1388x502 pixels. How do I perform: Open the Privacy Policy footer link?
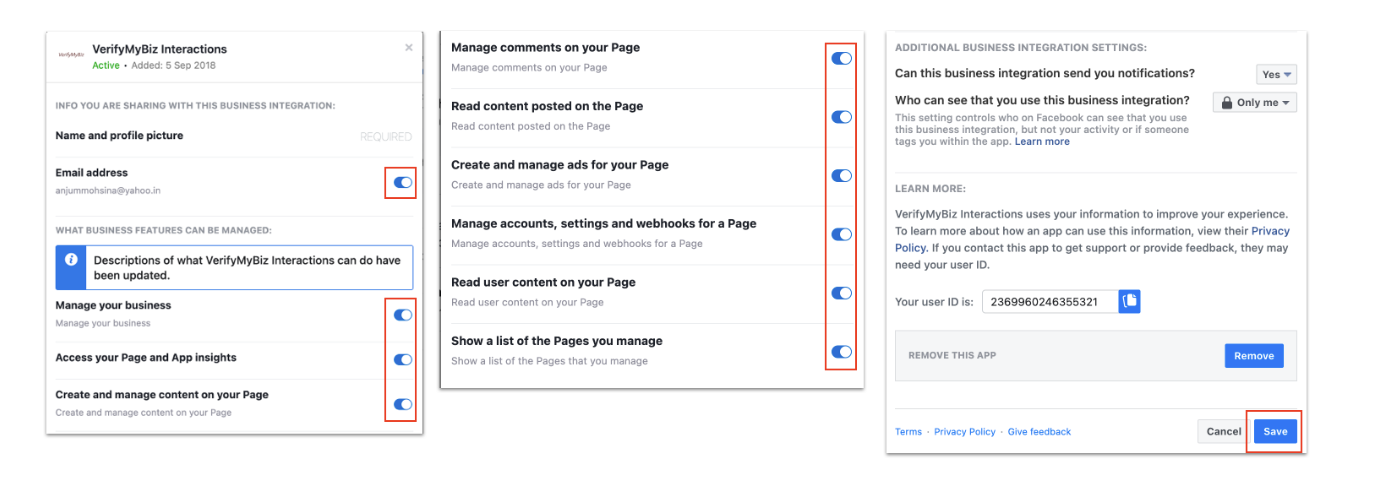(965, 432)
